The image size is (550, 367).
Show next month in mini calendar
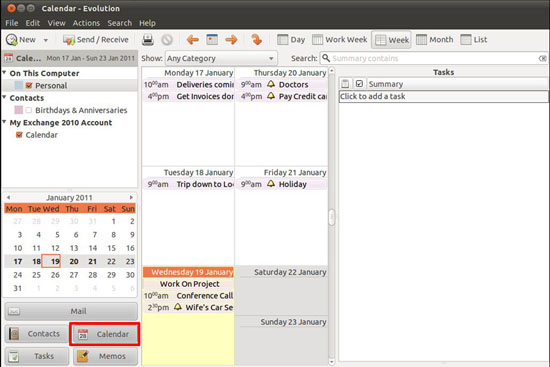click(131, 197)
